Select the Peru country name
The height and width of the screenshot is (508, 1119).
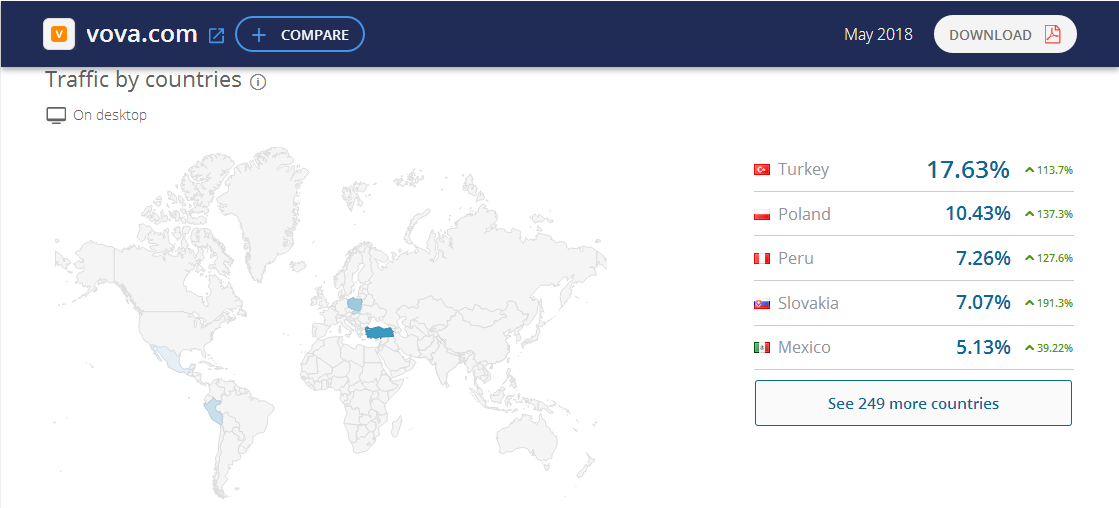[796, 258]
